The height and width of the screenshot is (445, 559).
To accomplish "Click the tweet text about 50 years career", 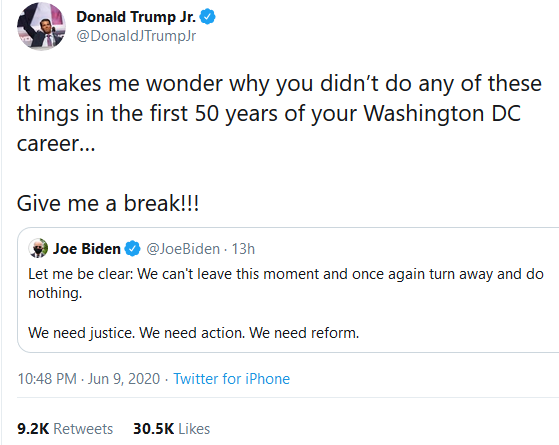I will click(x=279, y=113).
